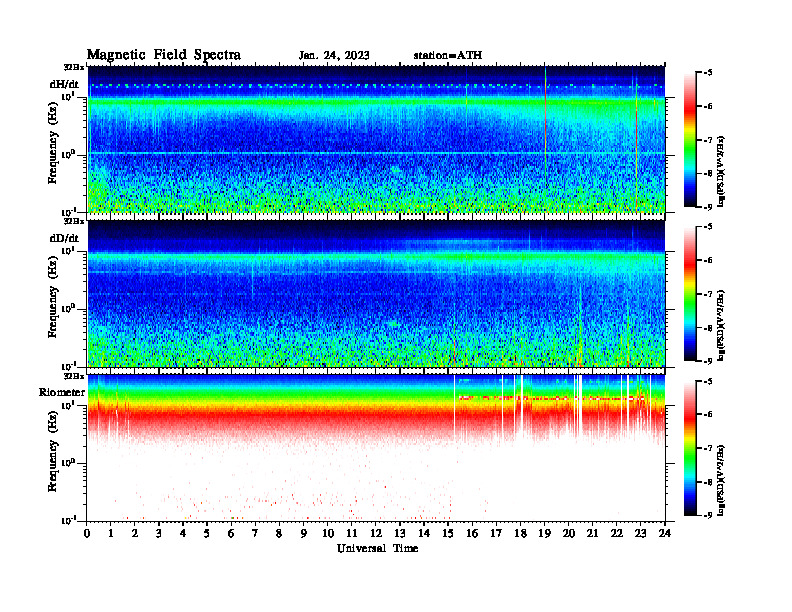
Task: Click hour 18 on the Universal Time axis
Action: [x=520, y=533]
